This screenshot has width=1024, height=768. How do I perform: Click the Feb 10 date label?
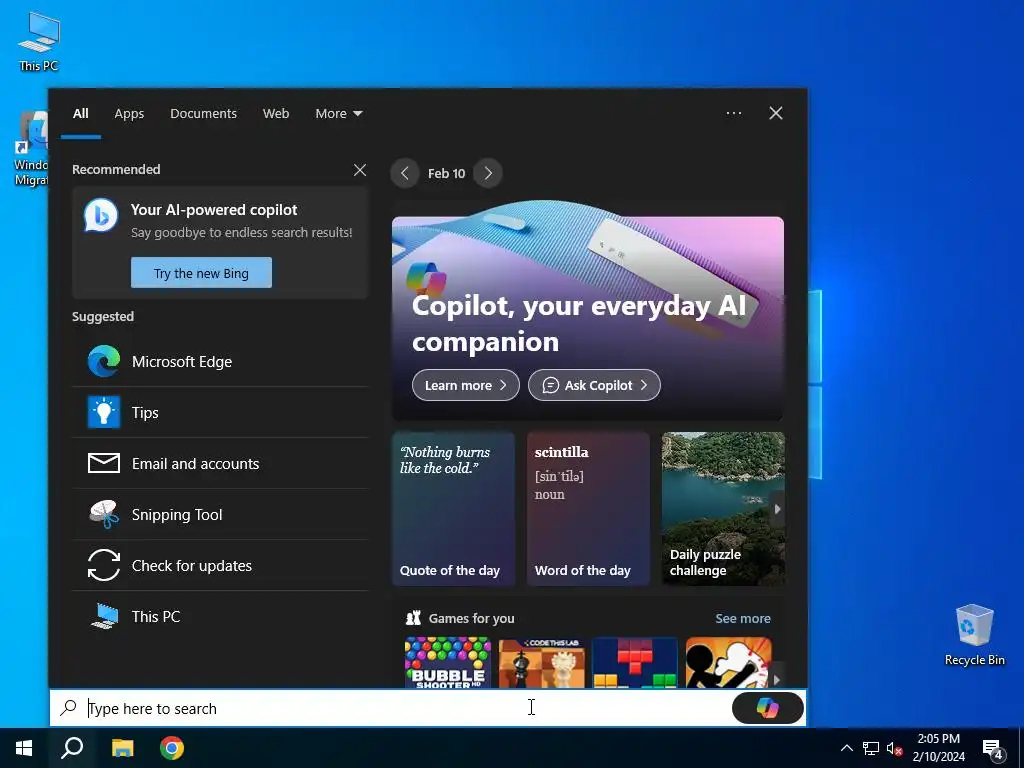click(447, 173)
